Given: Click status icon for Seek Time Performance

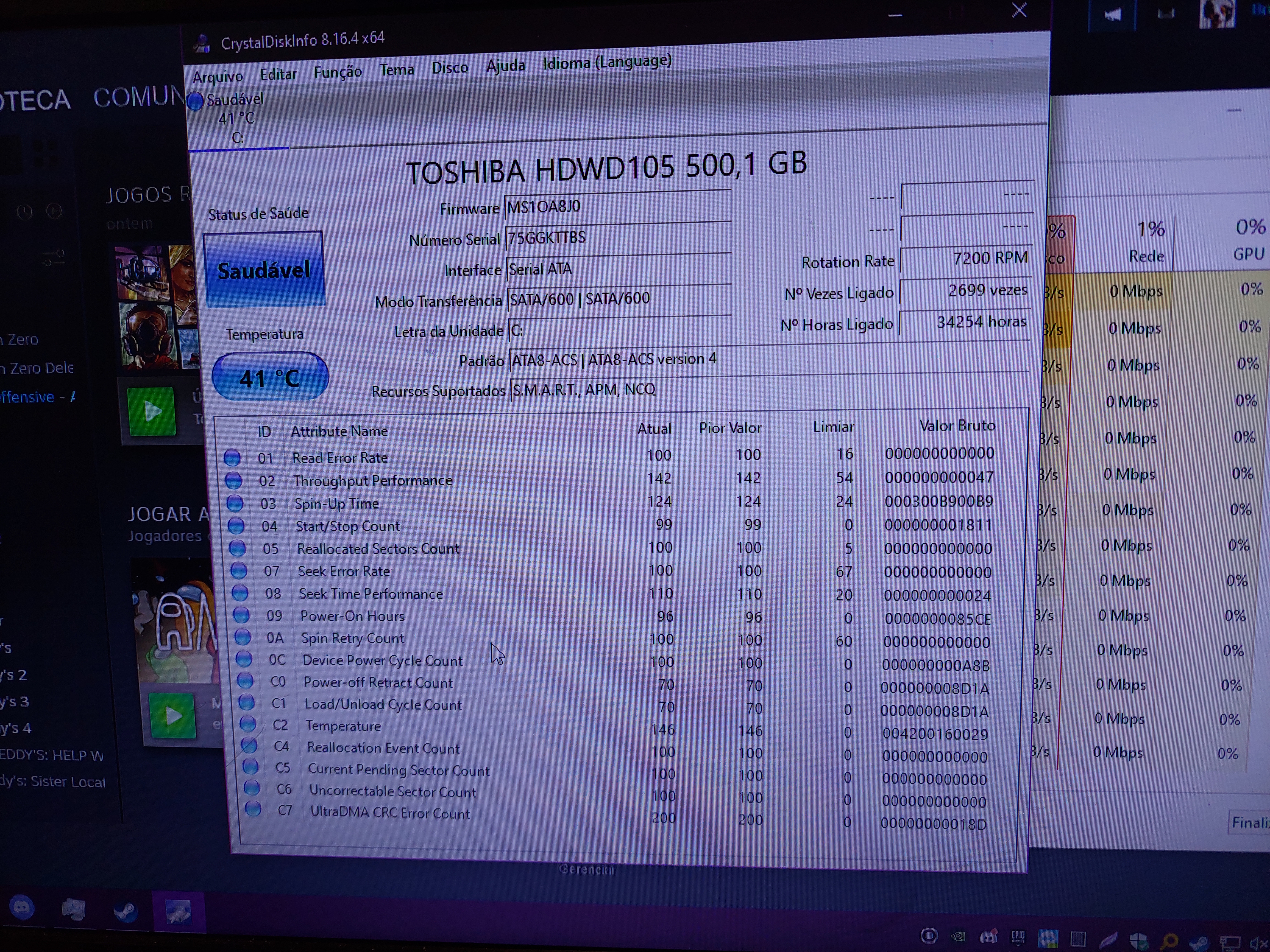Looking at the screenshot, I should 239,593.
